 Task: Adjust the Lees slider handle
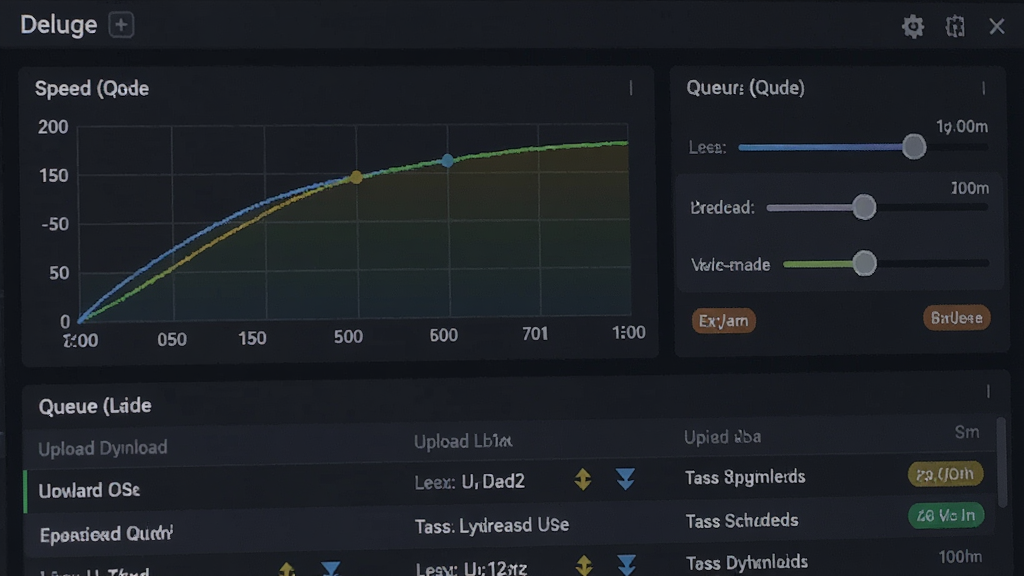coord(914,147)
